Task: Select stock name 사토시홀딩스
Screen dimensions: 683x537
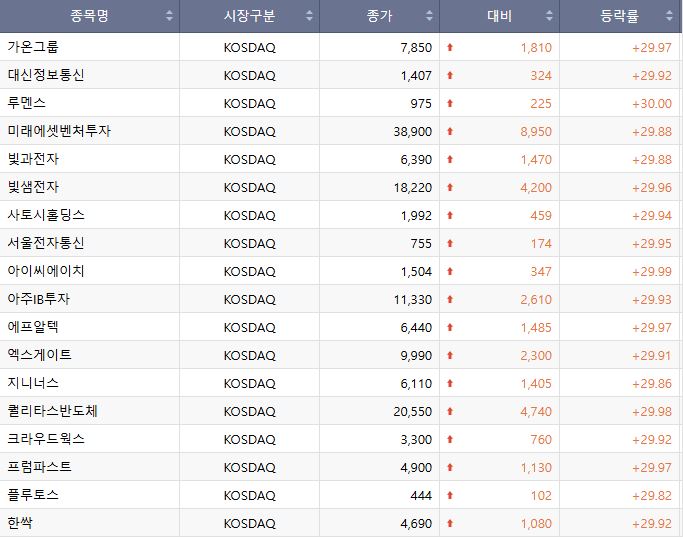Action: [46, 215]
